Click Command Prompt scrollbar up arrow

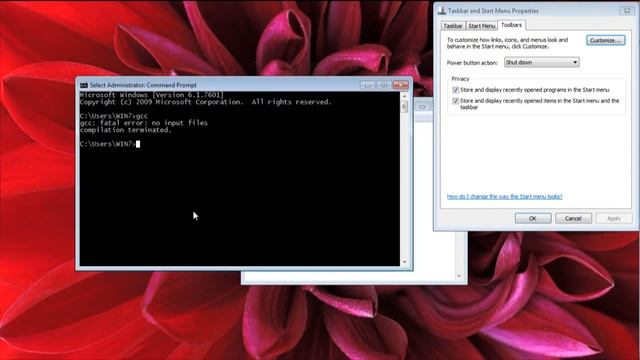[404, 96]
